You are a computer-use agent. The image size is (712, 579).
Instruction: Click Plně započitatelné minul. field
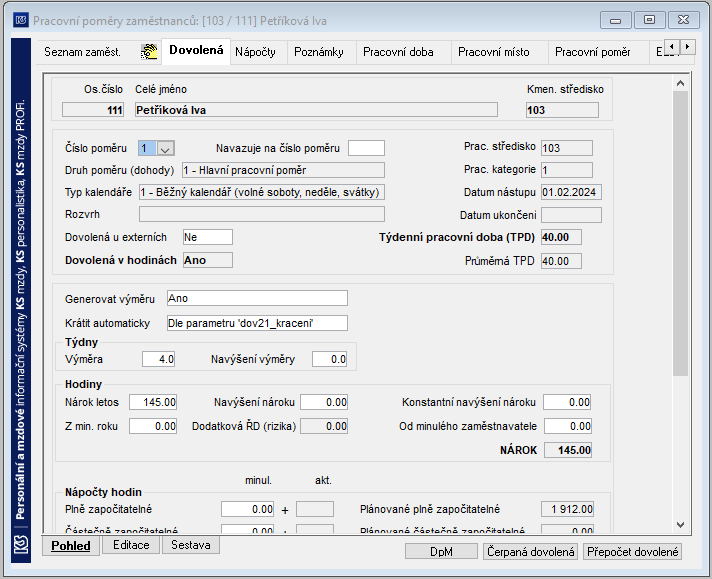(x=247, y=509)
